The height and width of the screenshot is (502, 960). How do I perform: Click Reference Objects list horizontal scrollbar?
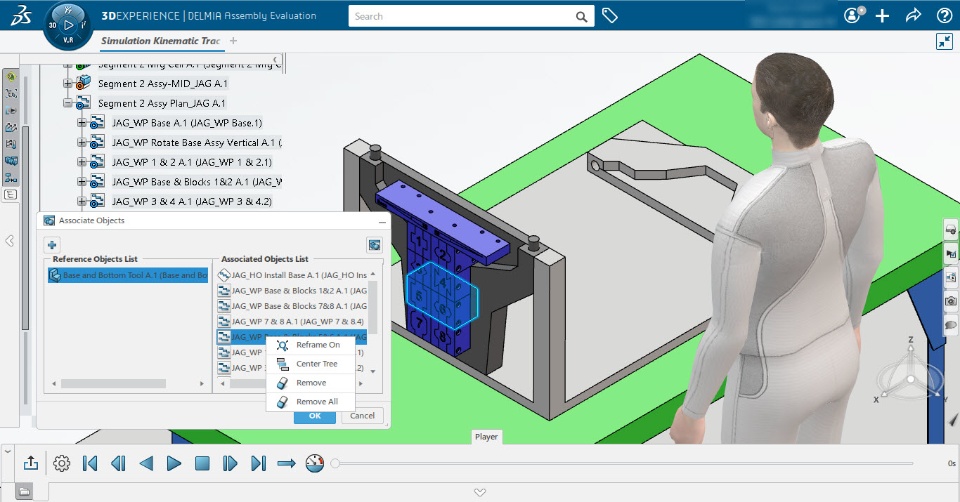tap(113, 384)
